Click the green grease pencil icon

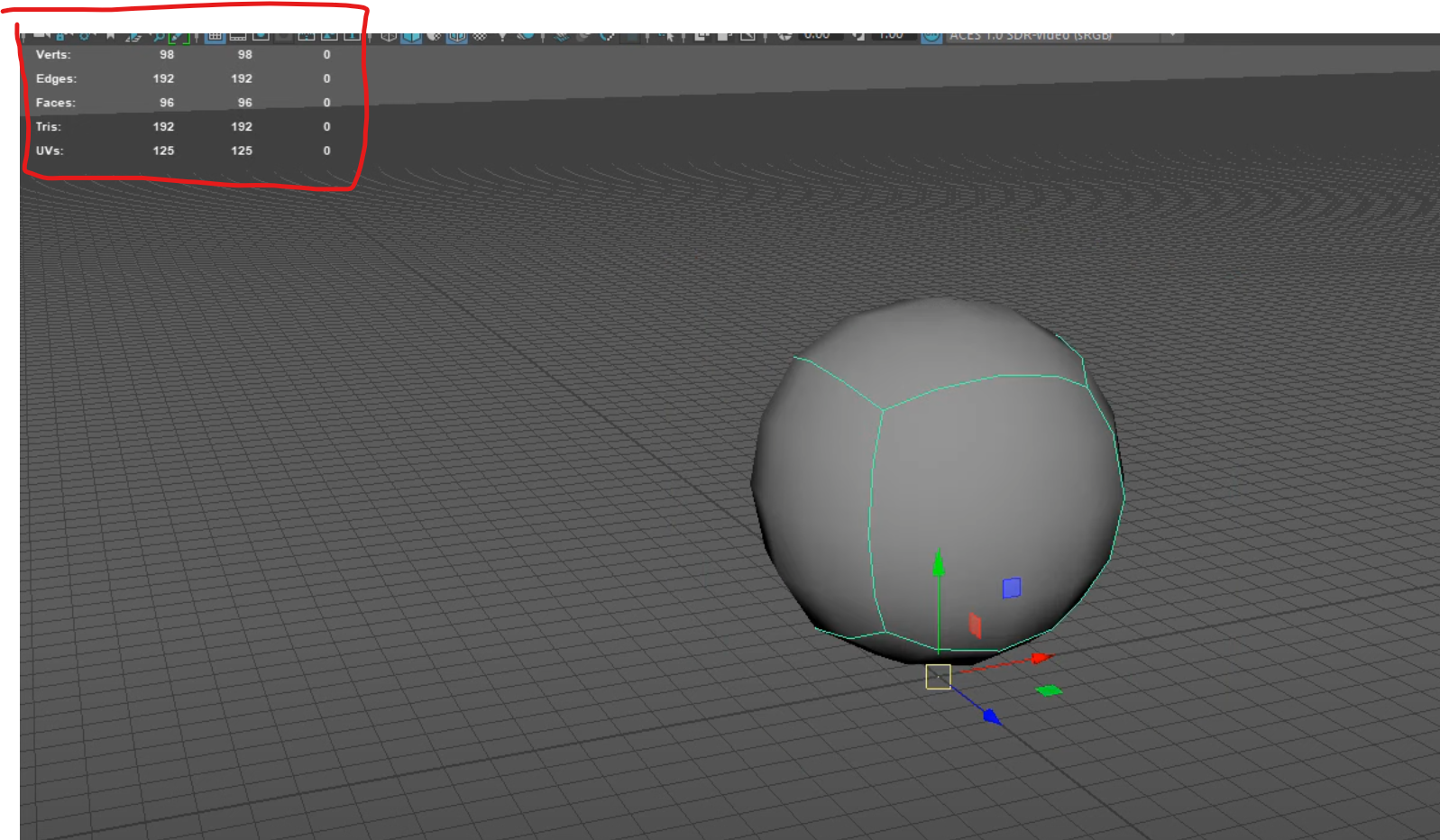(x=179, y=37)
